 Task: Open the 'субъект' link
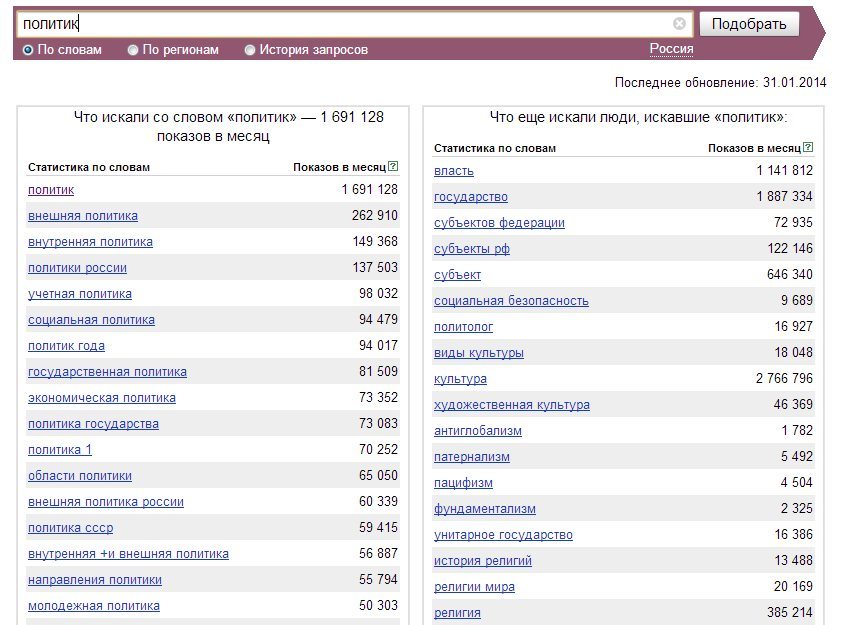point(457,275)
